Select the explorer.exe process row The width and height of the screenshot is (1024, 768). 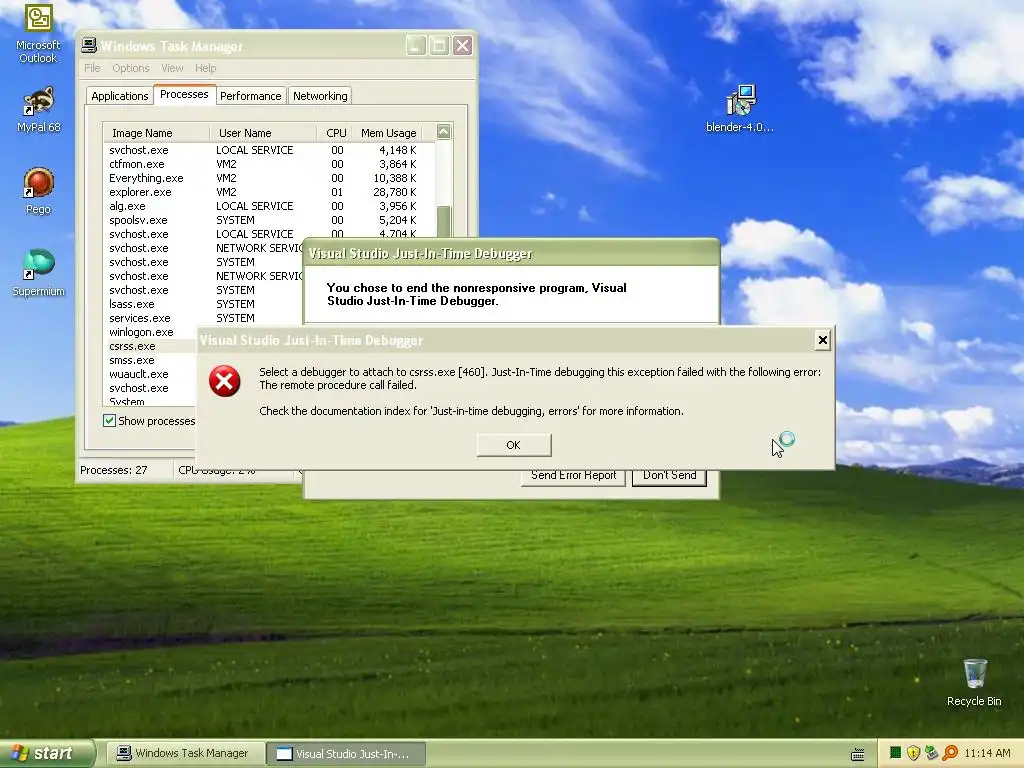(x=268, y=192)
